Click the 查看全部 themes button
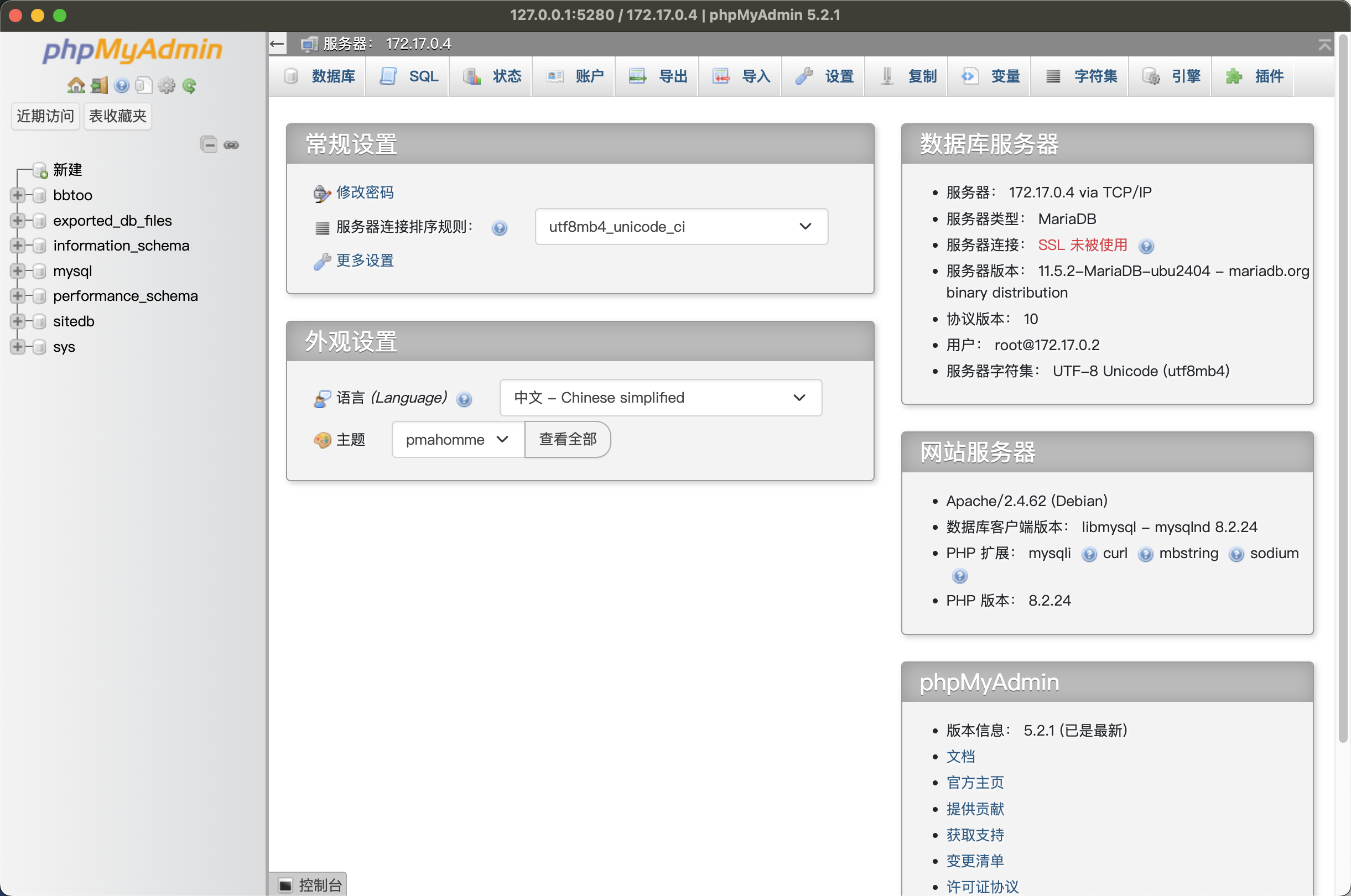The image size is (1351, 896). (568, 440)
